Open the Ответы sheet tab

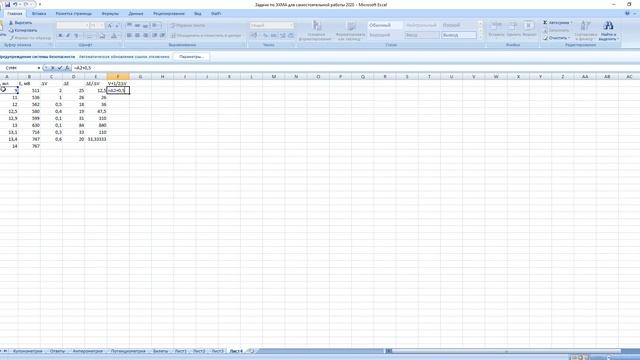point(58,351)
